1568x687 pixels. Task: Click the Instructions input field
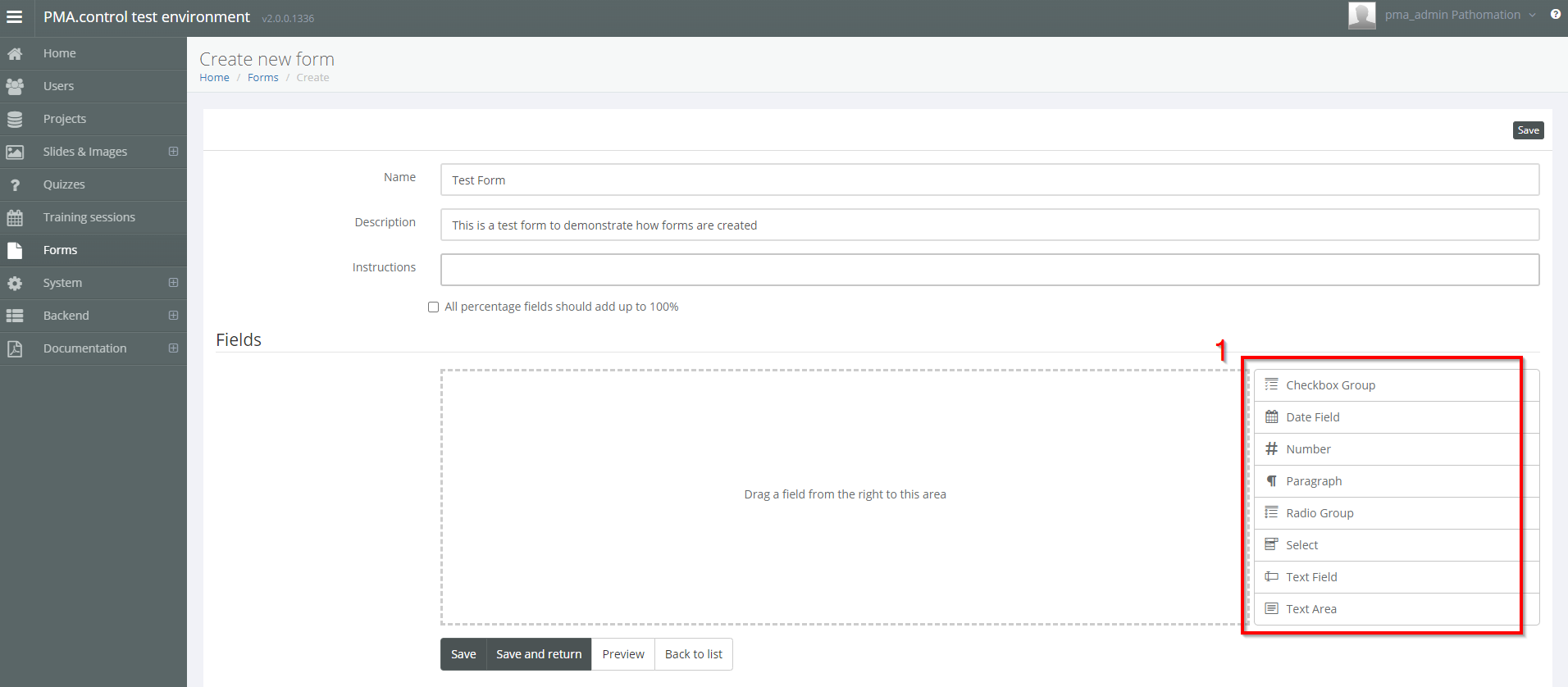point(989,270)
